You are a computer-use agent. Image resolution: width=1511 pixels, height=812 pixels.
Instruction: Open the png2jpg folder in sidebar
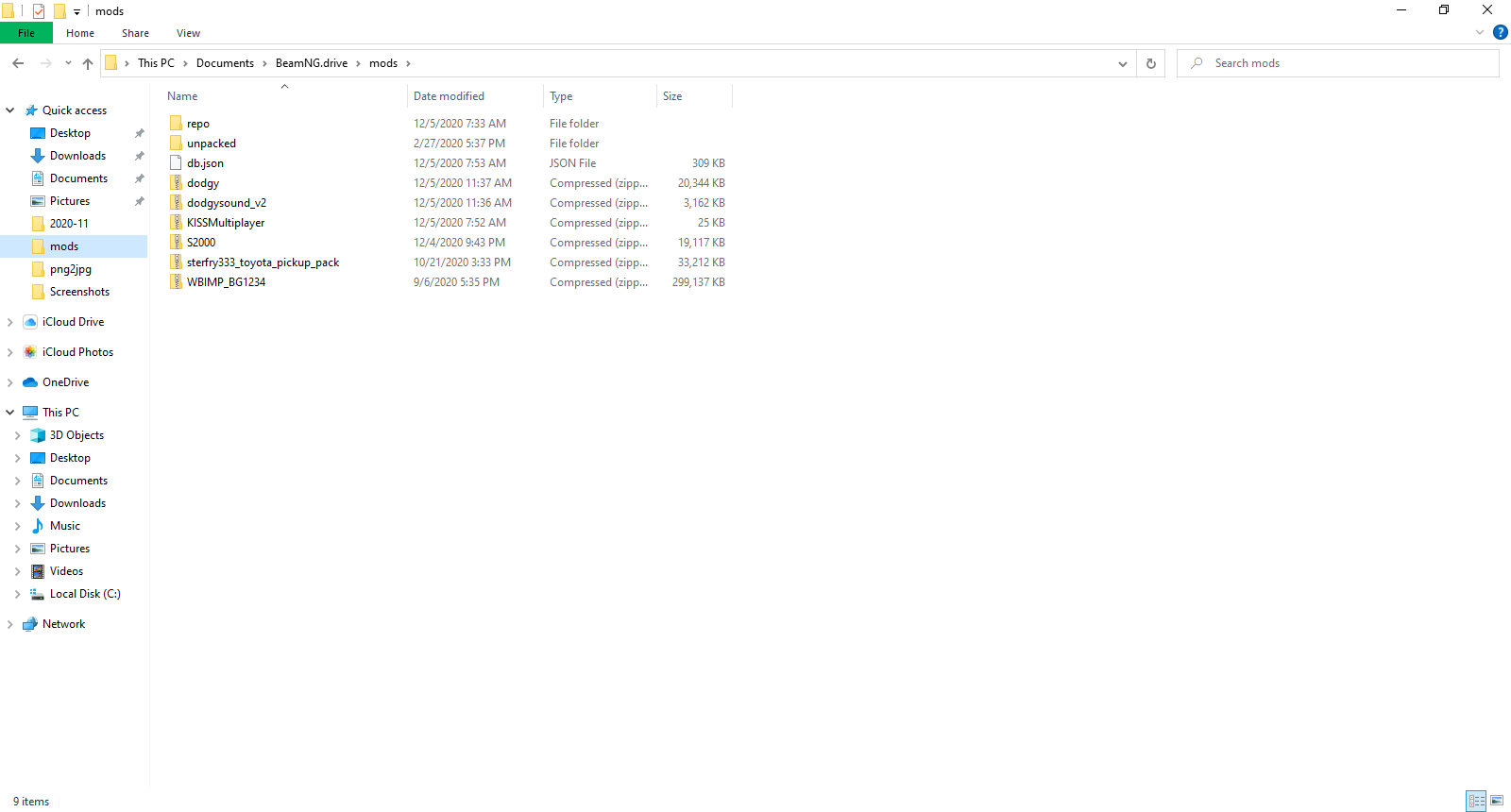tap(71, 269)
